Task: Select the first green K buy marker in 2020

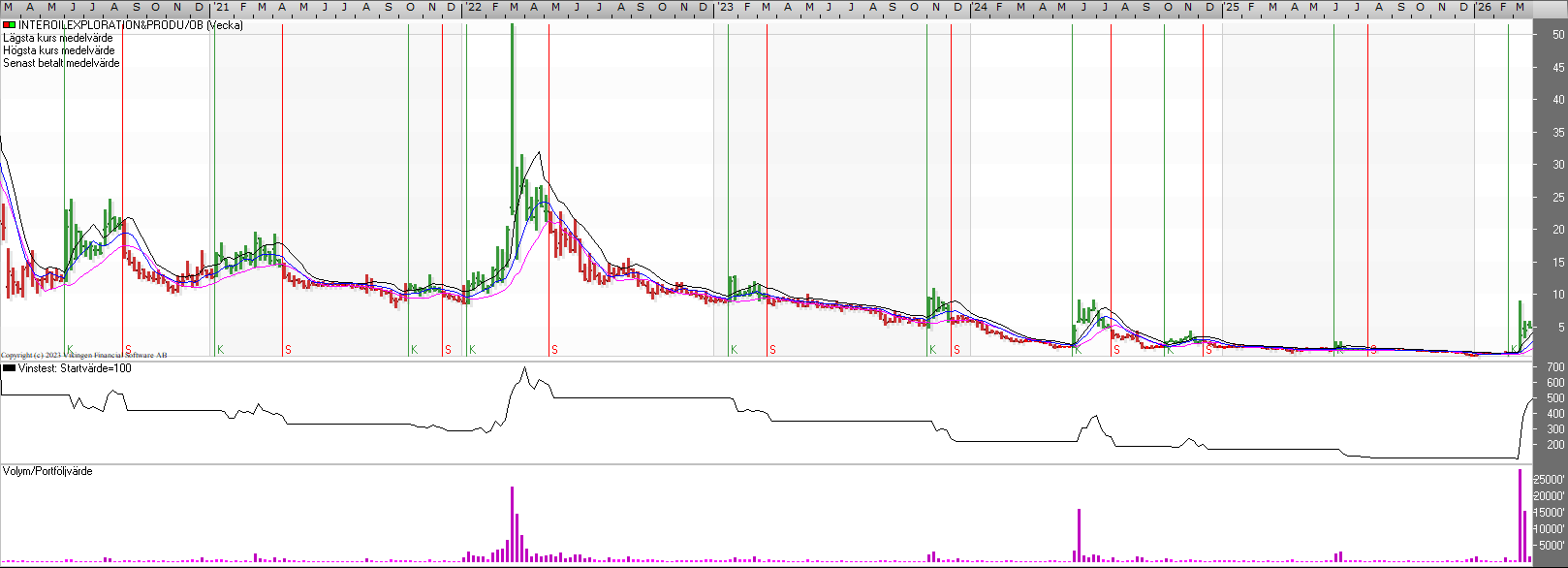Action: [x=70, y=349]
